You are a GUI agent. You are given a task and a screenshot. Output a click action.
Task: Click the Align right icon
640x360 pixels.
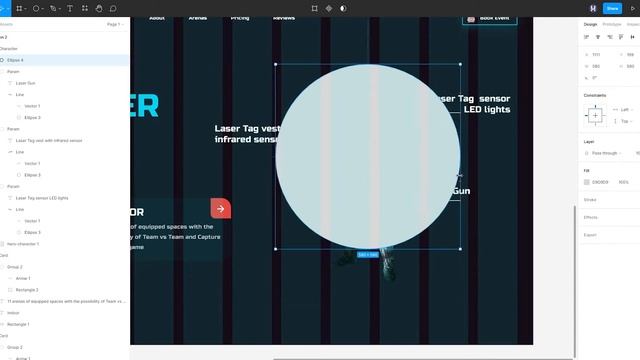[x=610, y=37]
